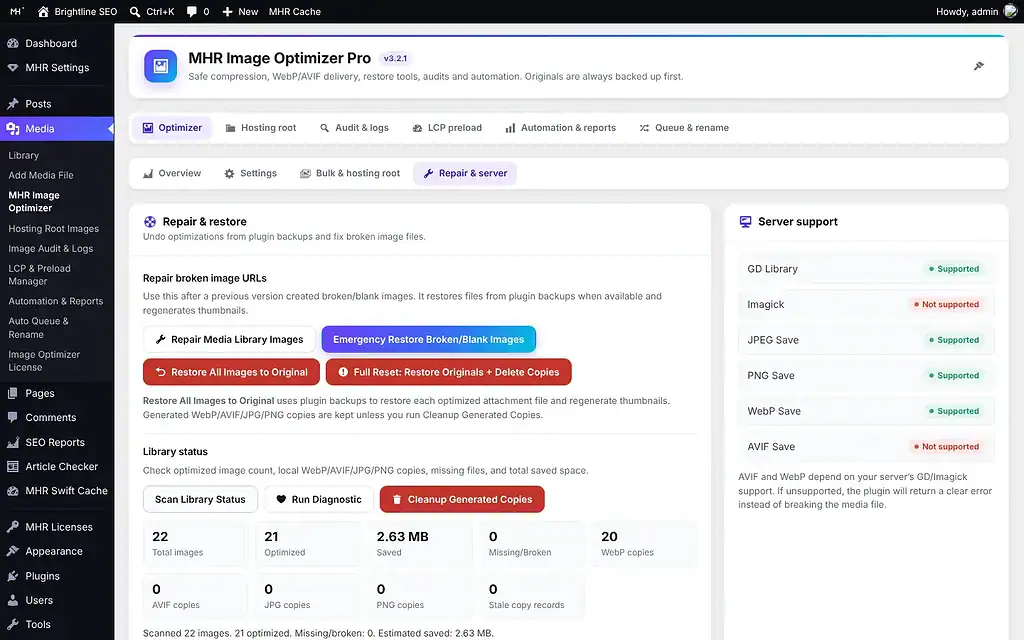Open Hosting Root Images submenu link
The width and height of the screenshot is (1024, 640).
click(x=54, y=229)
